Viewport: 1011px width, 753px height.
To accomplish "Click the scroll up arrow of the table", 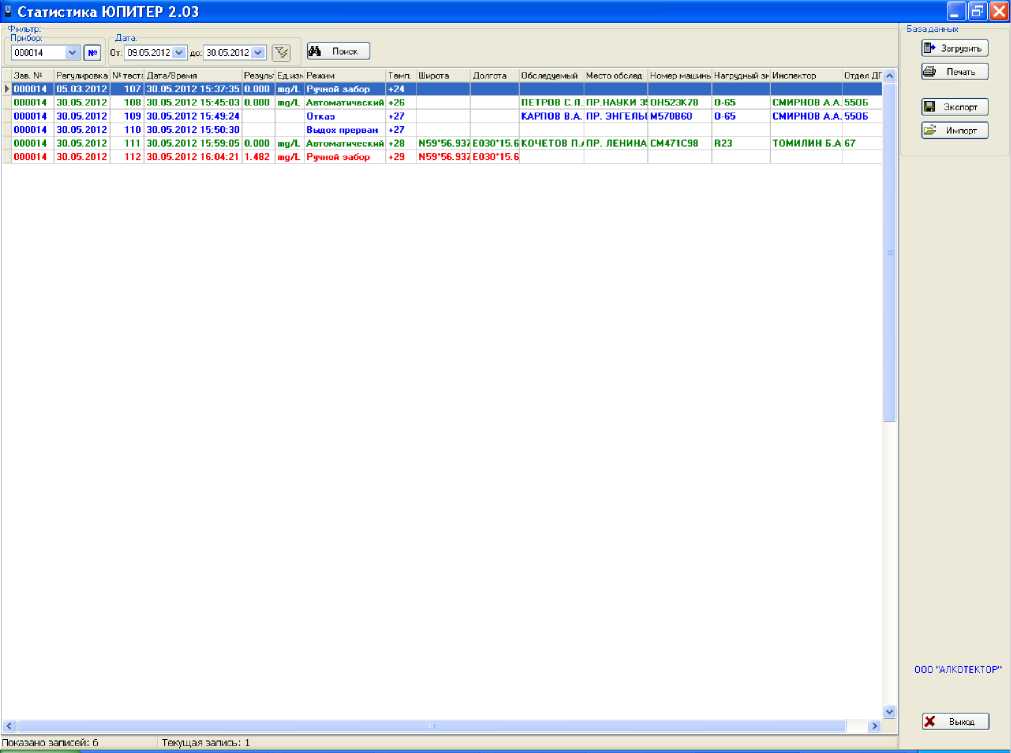I will tap(890, 75).
